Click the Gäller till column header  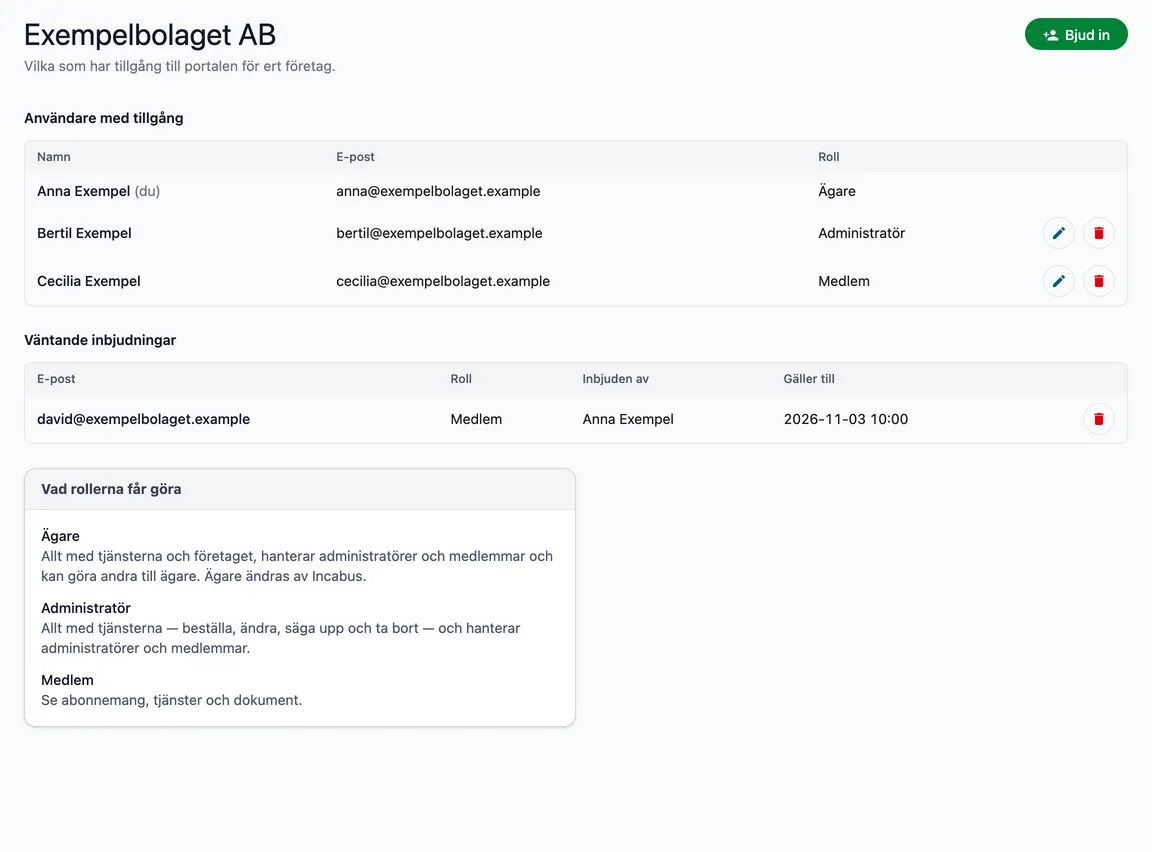click(x=809, y=379)
